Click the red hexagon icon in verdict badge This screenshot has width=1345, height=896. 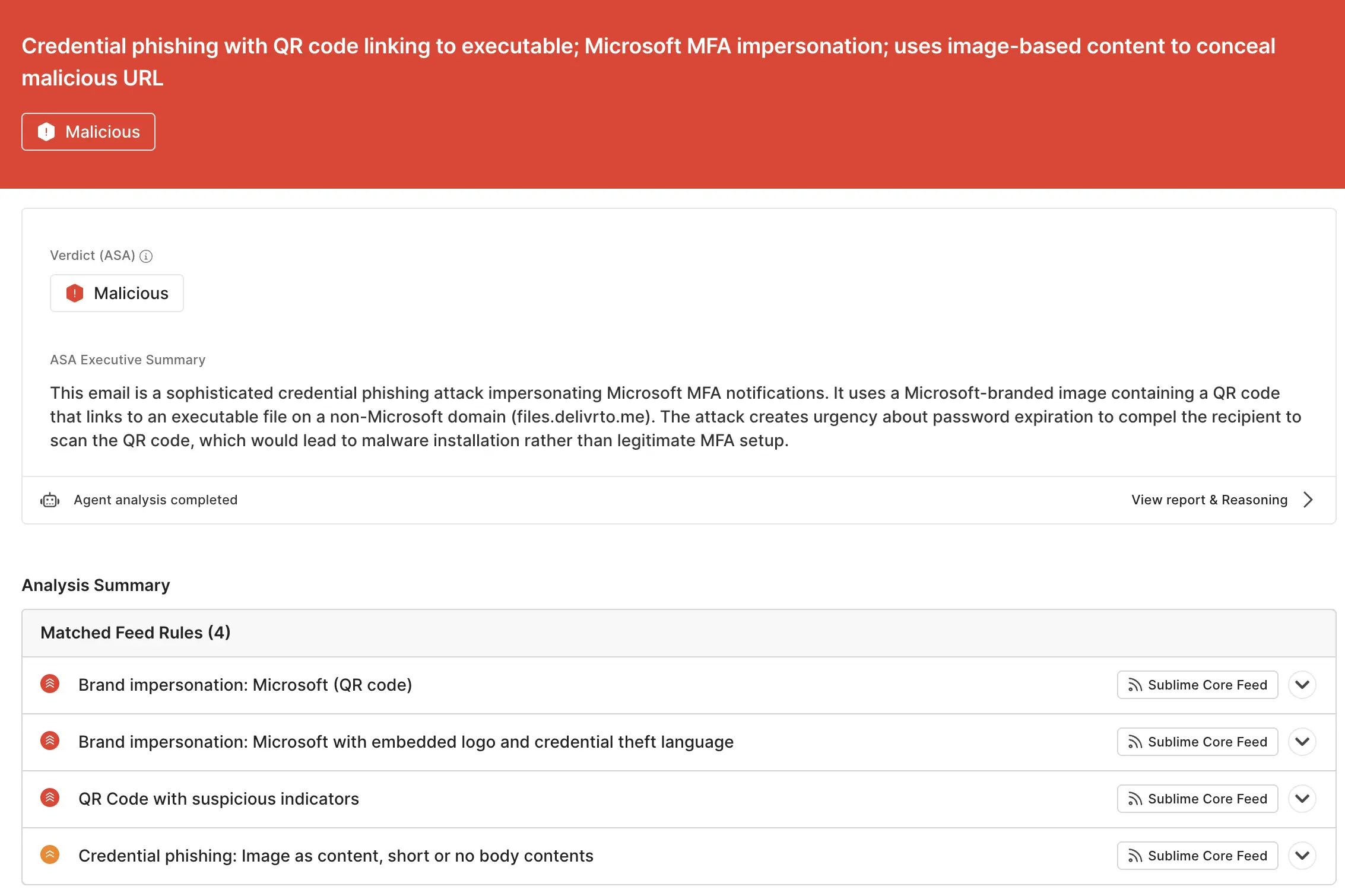point(75,293)
